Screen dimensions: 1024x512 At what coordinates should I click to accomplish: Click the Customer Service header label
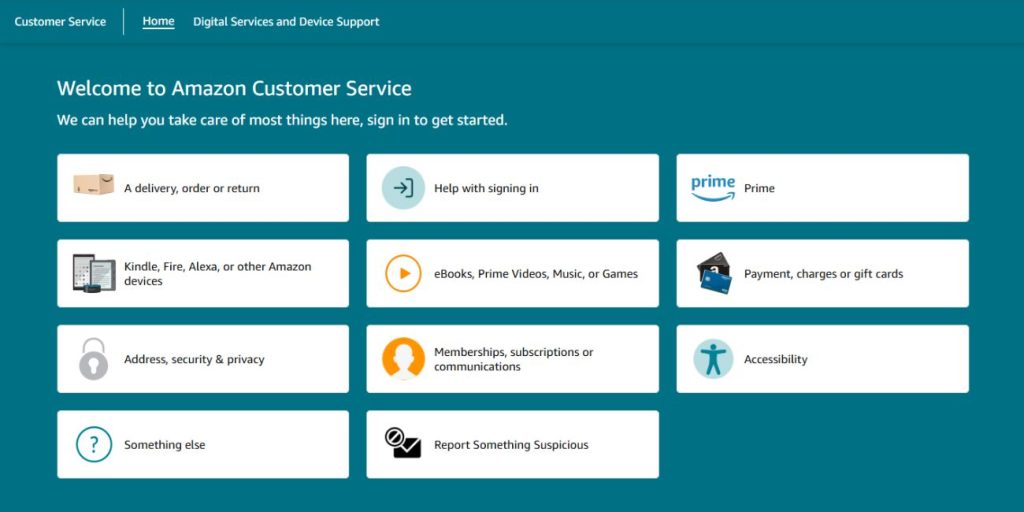tap(60, 22)
